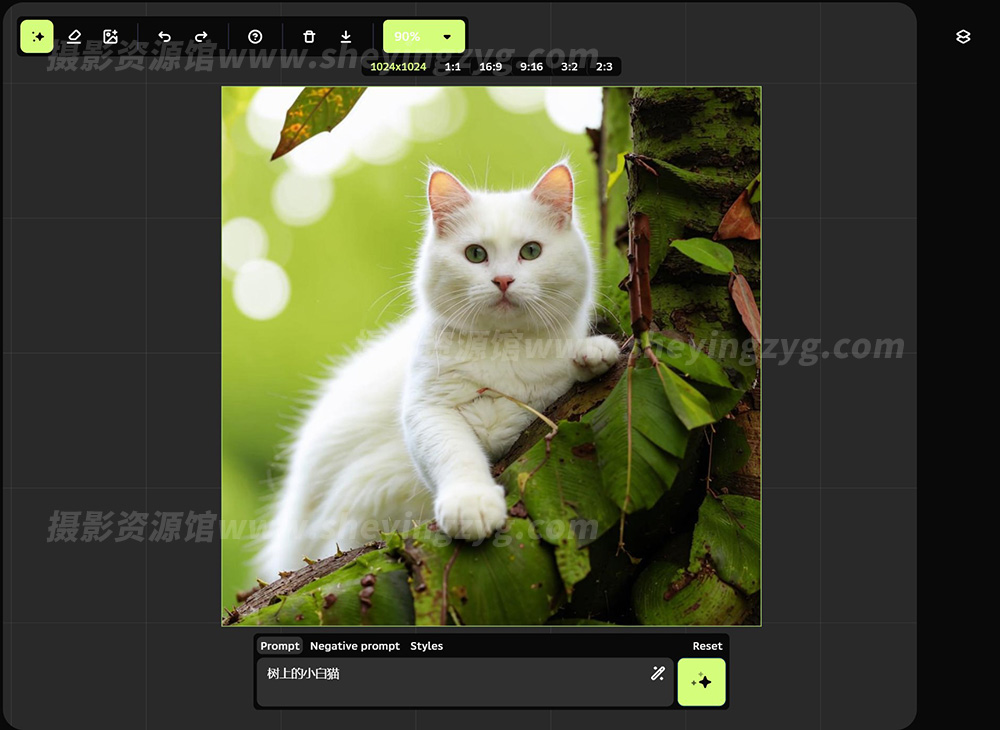The width and height of the screenshot is (1000, 730).
Task: Choose the 1:1 aspect ratio
Action: pyautogui.click(x=453, y=67)
